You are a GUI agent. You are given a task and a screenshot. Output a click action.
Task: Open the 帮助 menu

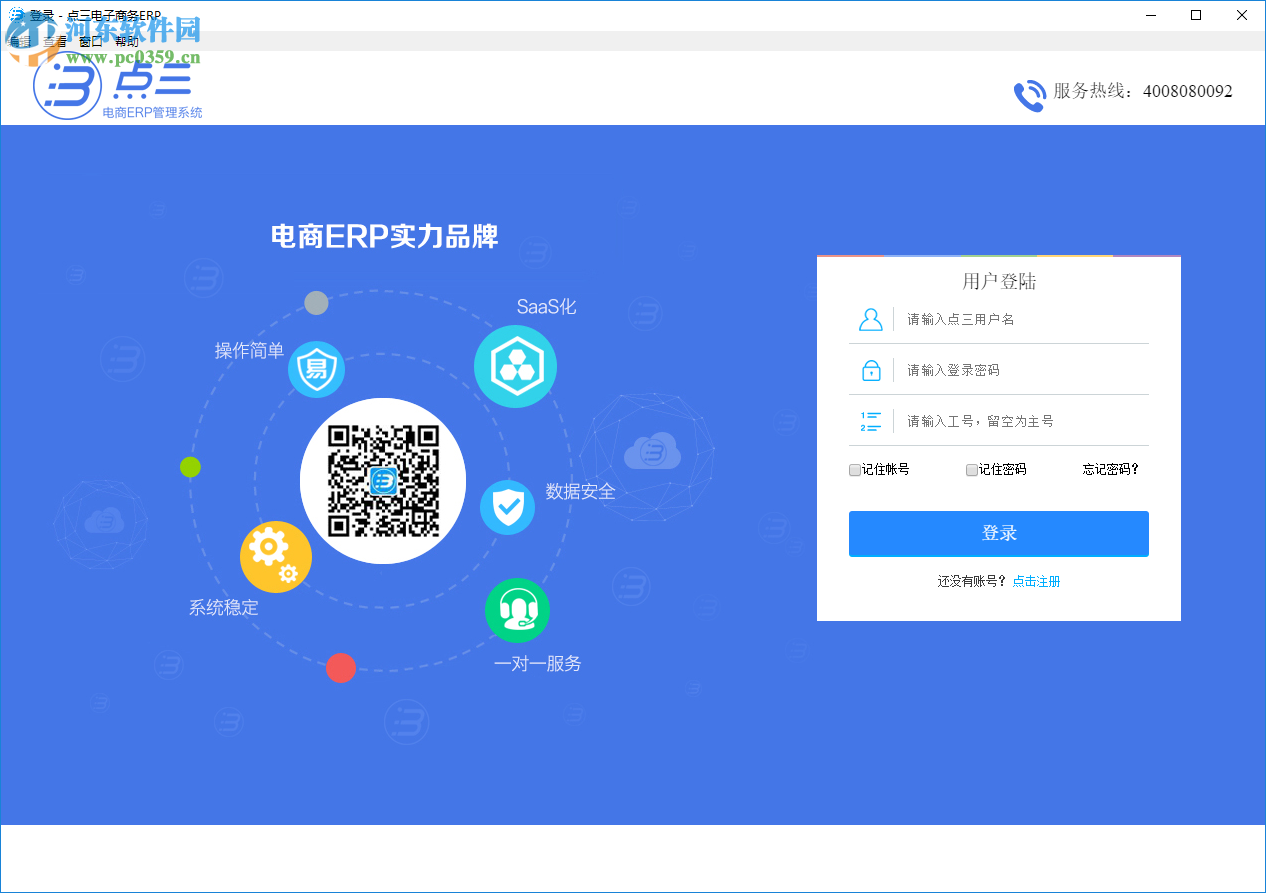[126, 41]
